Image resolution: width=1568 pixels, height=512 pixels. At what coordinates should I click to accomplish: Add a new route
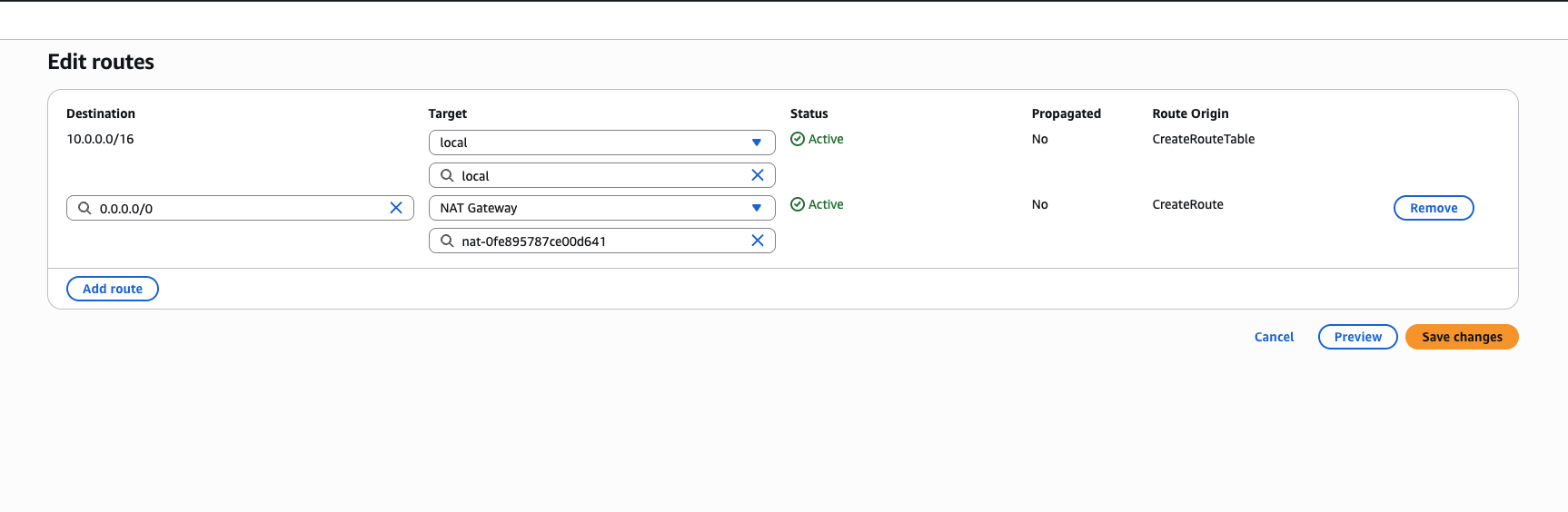113,289
